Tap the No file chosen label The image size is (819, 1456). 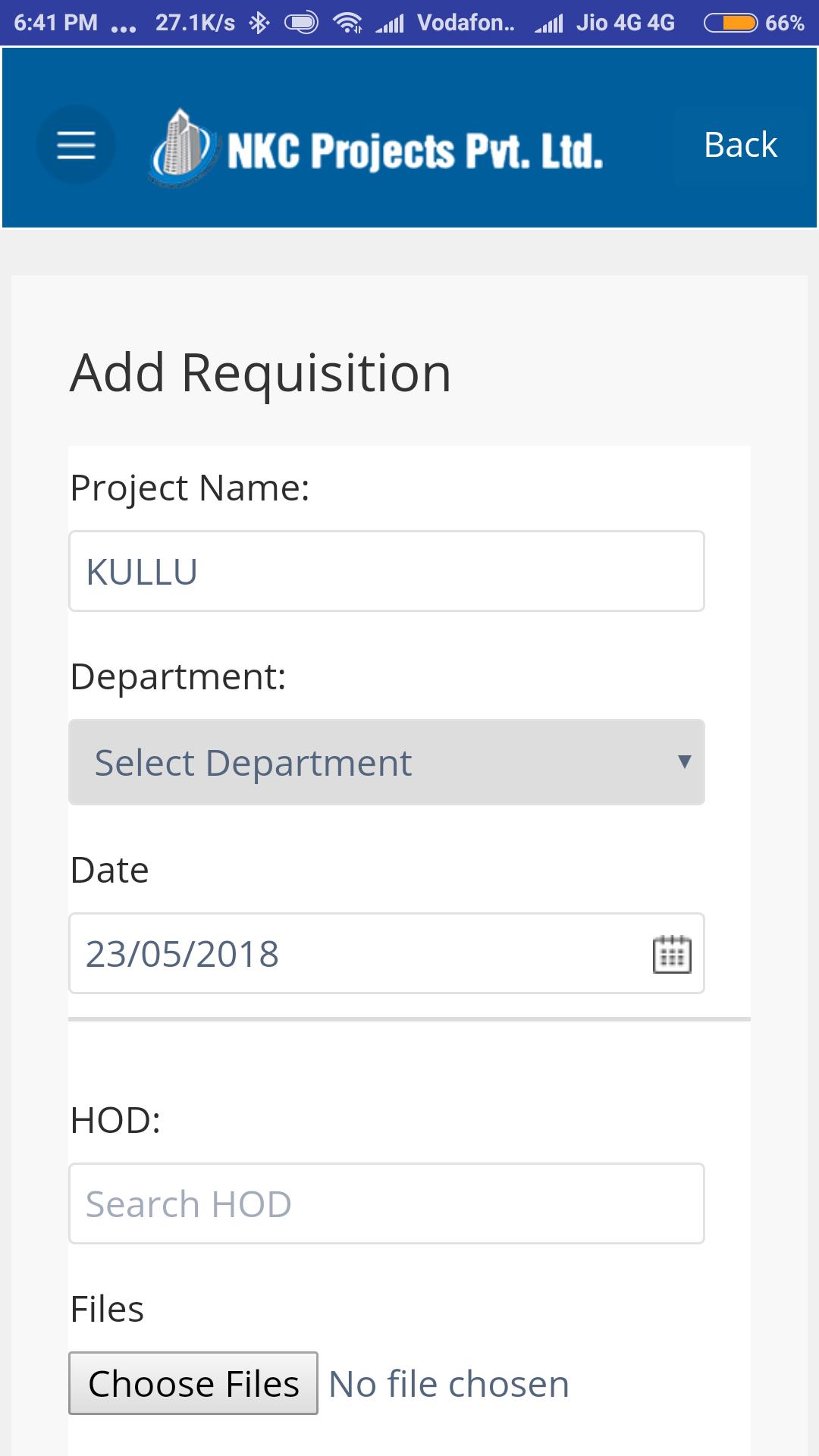tap(449, 1384)
